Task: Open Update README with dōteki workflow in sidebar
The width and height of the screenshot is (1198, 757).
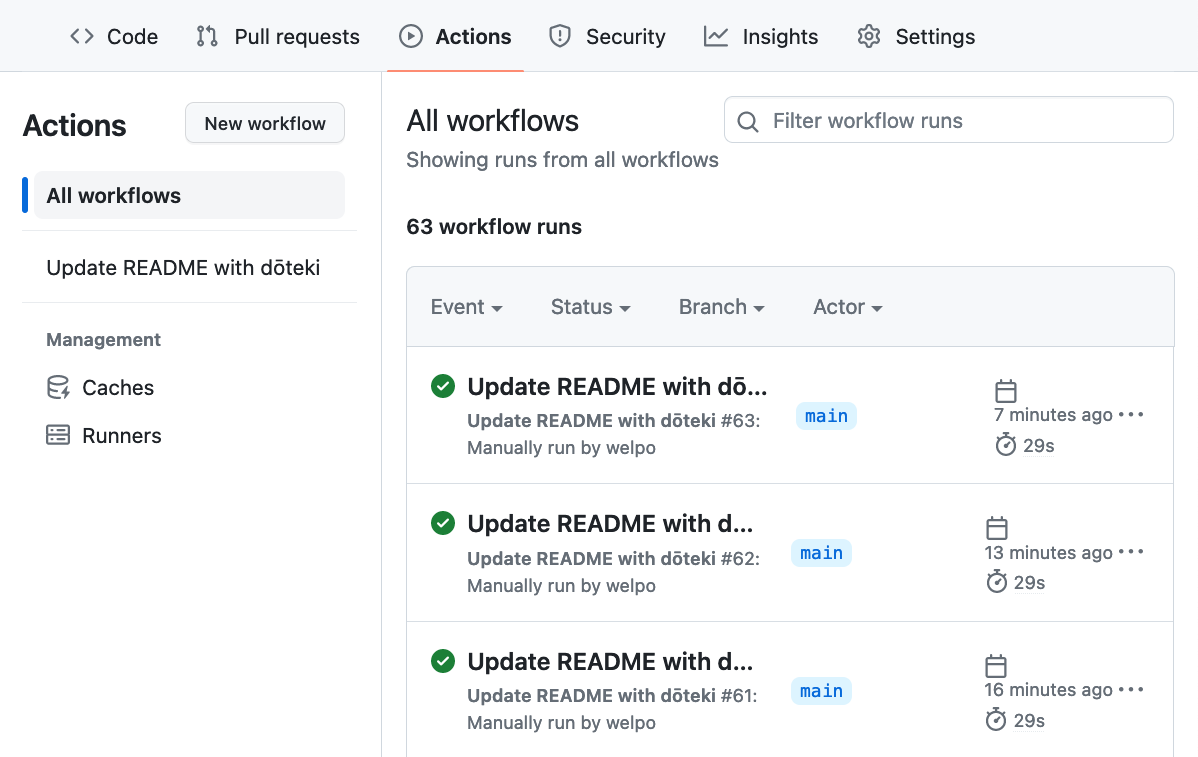Action: 183,267
